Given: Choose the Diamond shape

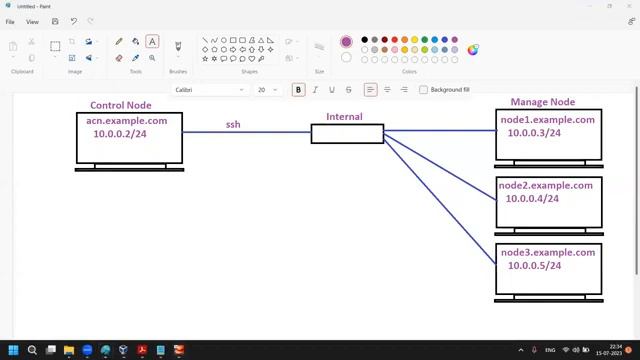Looking at the screenshot, I should pos(205,49).
